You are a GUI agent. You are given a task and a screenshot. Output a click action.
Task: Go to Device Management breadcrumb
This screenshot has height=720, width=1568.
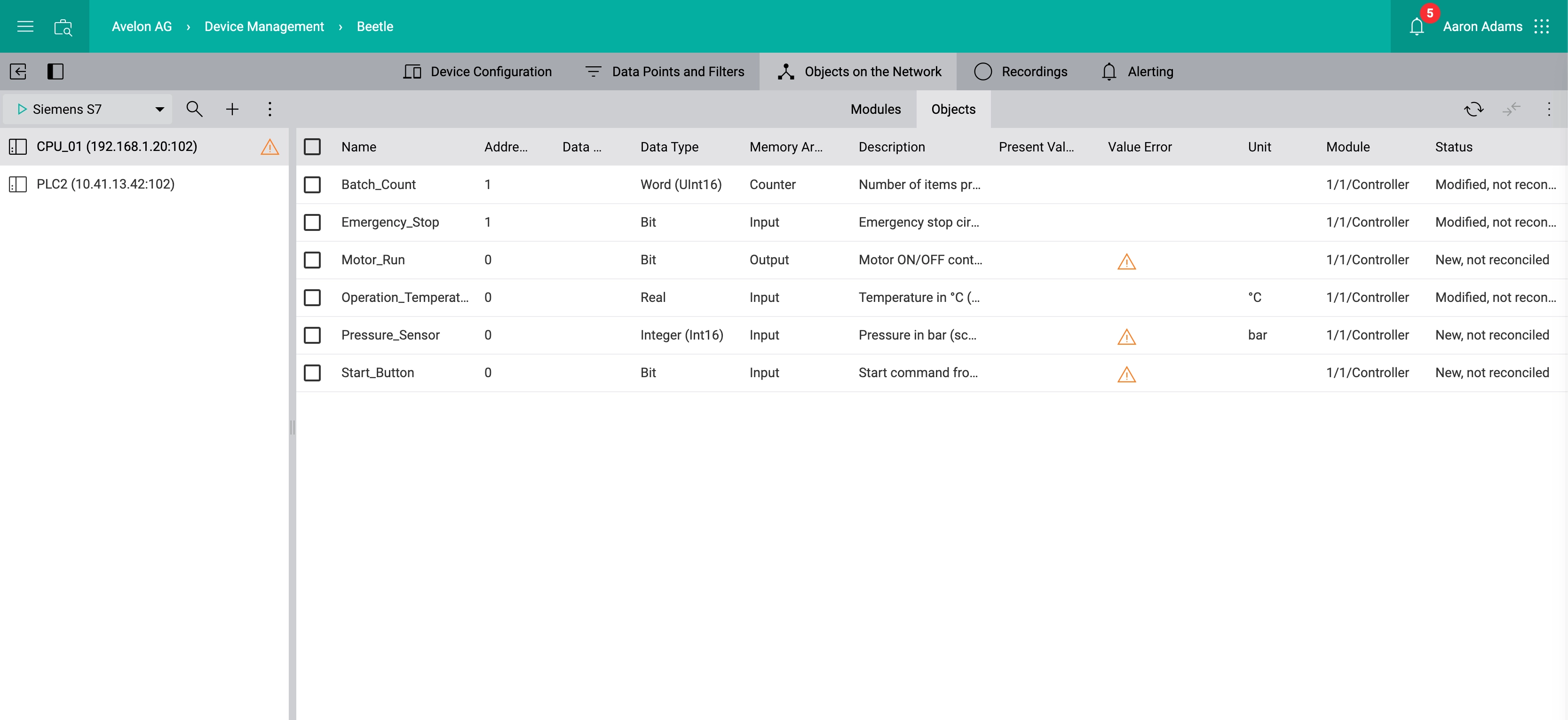[x=263, y=27]
